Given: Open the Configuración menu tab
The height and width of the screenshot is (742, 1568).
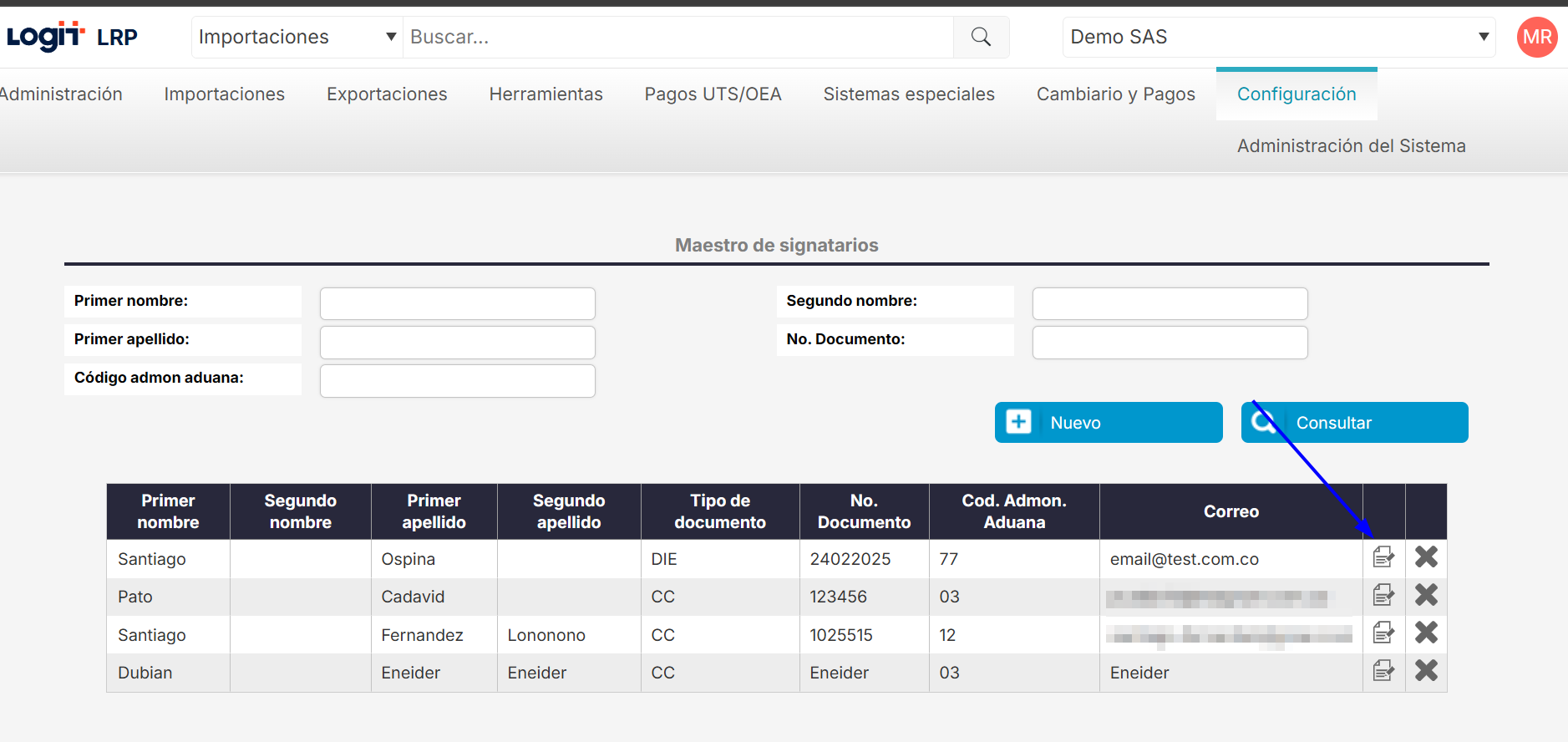Looking at the screenshot, I should point(1297,94).
